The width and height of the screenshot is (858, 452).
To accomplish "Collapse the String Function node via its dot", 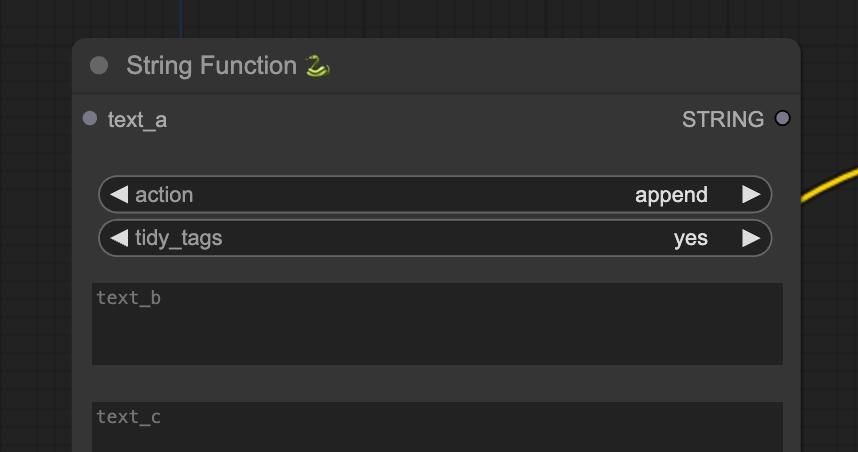I will [98, 66].
